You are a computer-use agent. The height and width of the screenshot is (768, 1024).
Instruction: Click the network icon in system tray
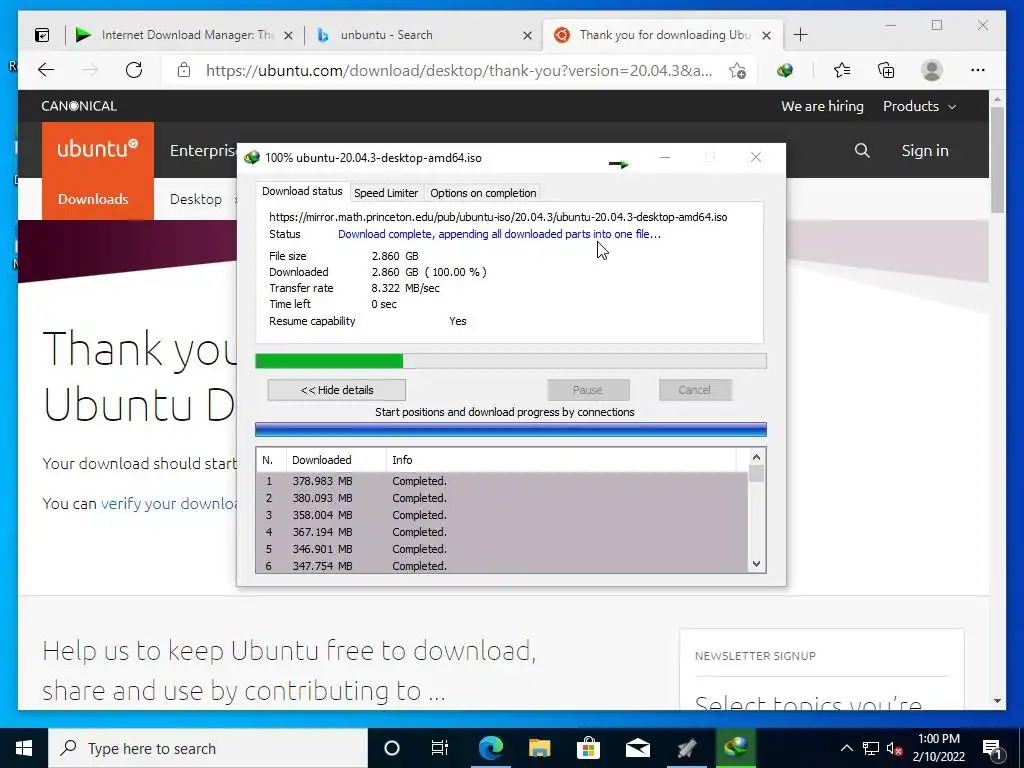pos(871,748)
